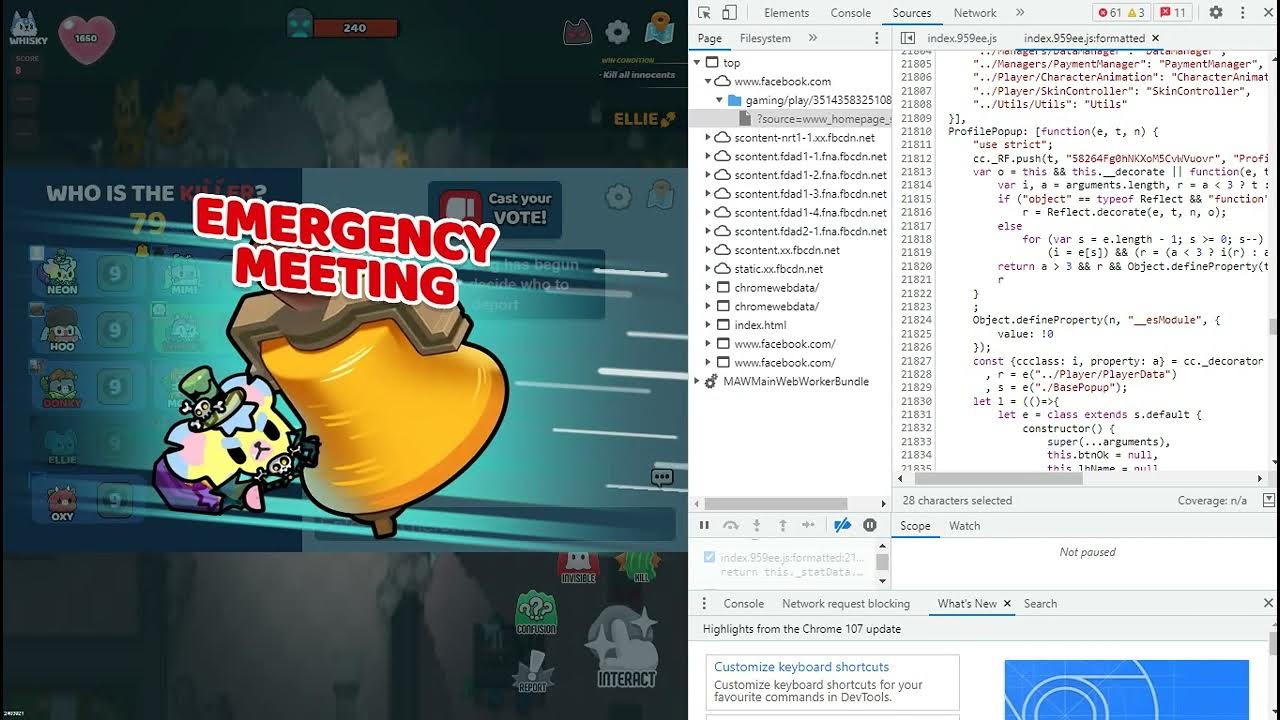Toggle deactivate breakpoints button
Screen dimensions: 1280x720
click(x=842, y=525)
